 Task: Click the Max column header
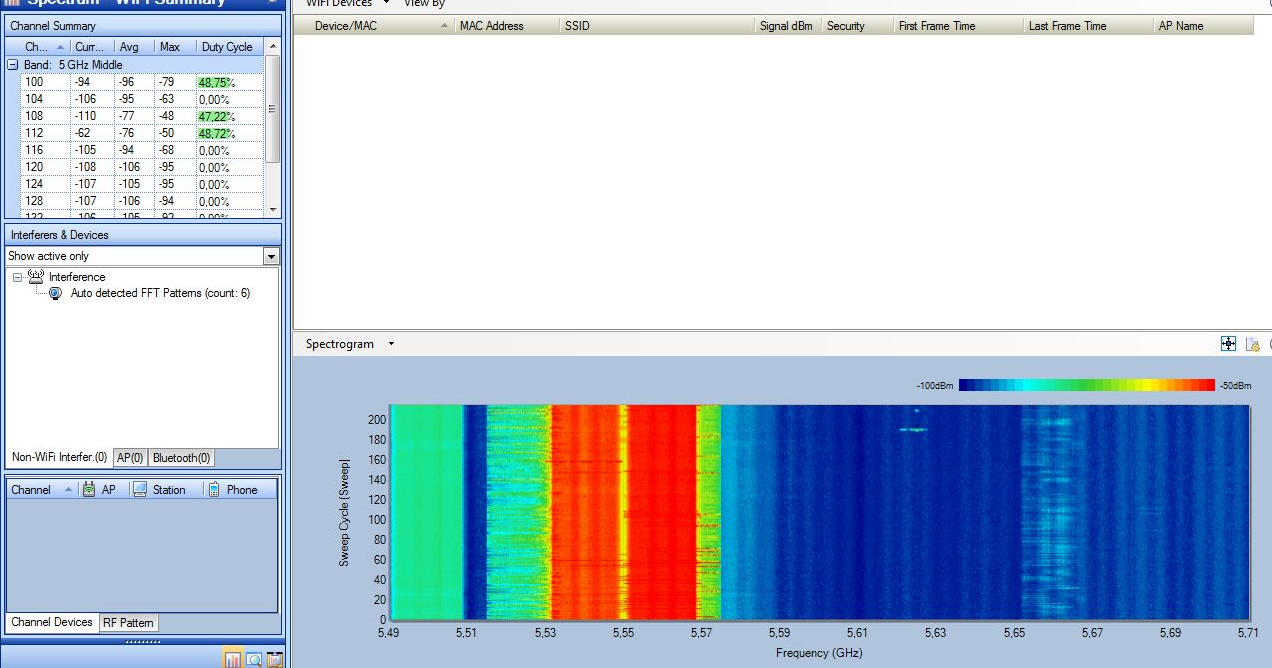[174, 47]
